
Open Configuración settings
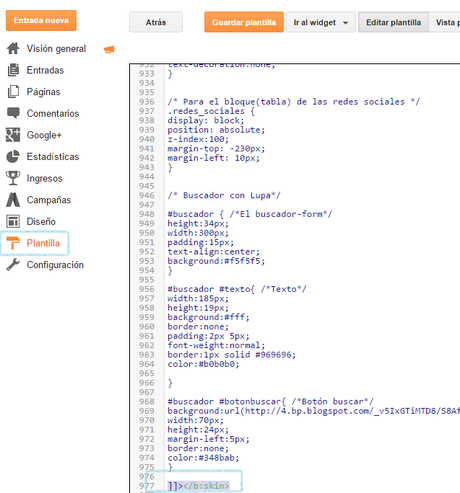pyautogui.click(x=55, y=265)
